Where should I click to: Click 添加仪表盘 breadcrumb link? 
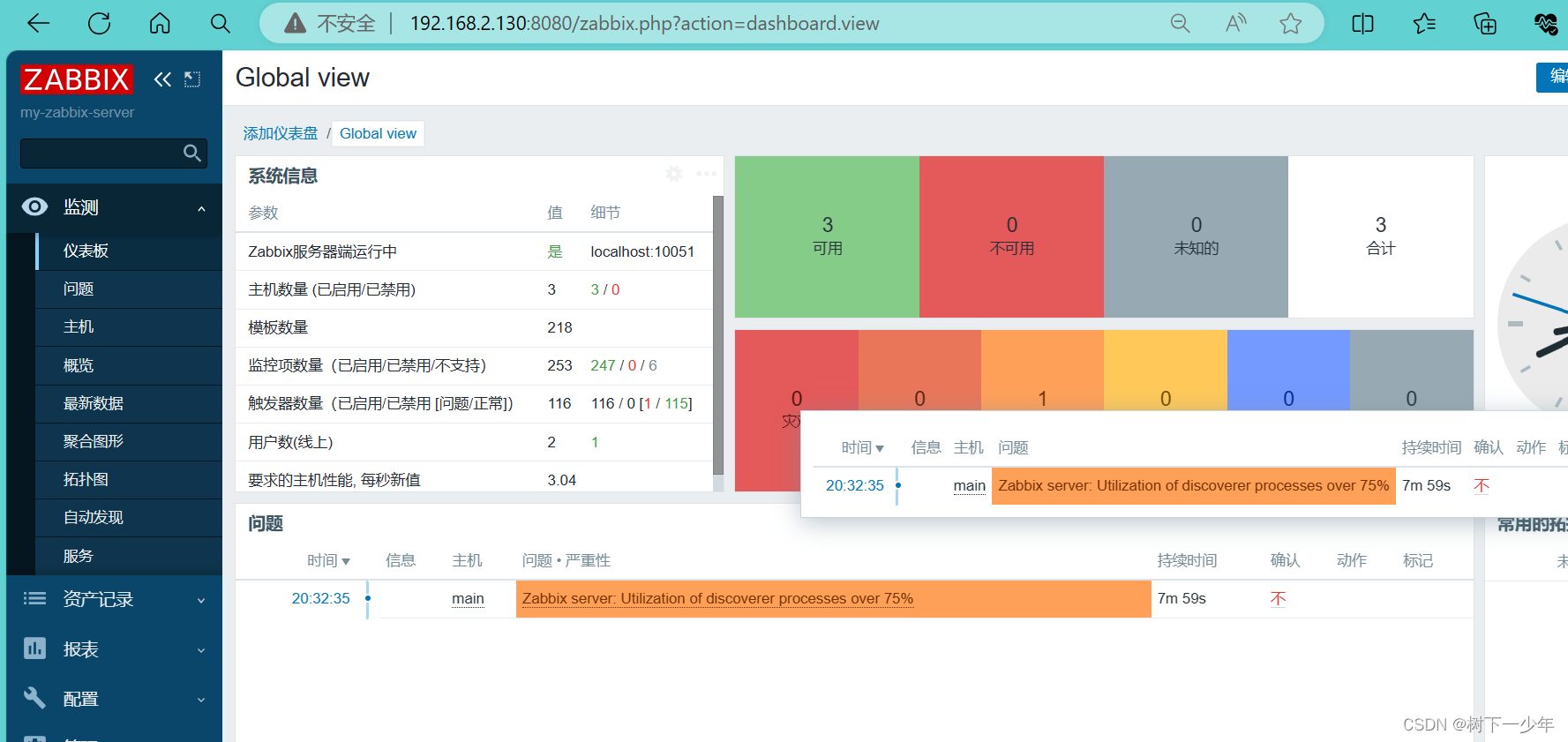coord(281,133)
